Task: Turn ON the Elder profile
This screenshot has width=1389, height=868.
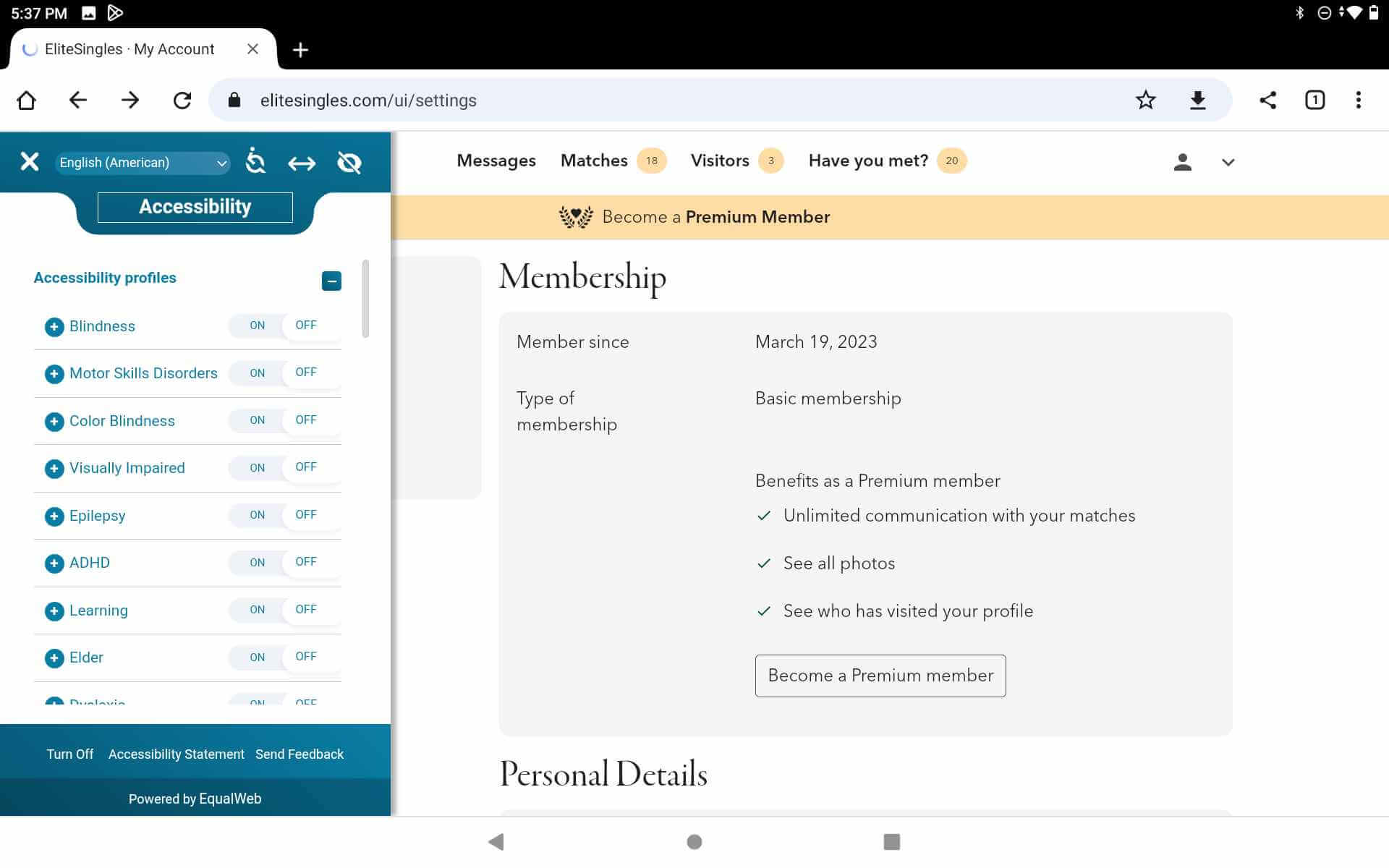Action: coord(257,658)
